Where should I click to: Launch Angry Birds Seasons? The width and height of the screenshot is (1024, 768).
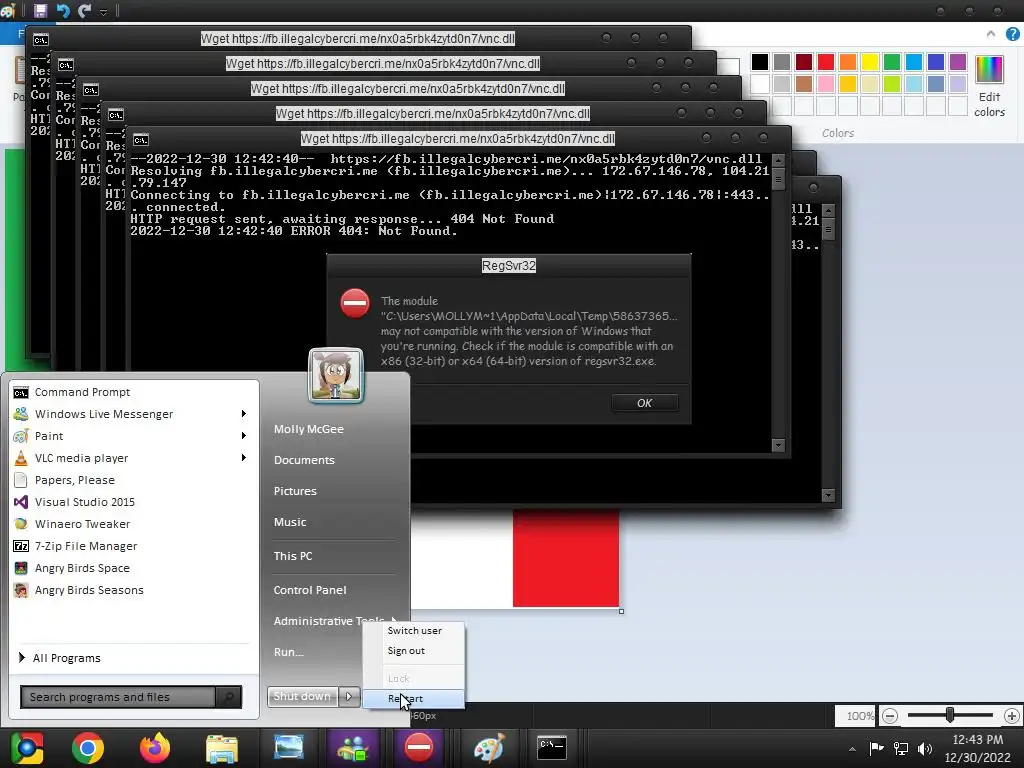coord(134,590)
